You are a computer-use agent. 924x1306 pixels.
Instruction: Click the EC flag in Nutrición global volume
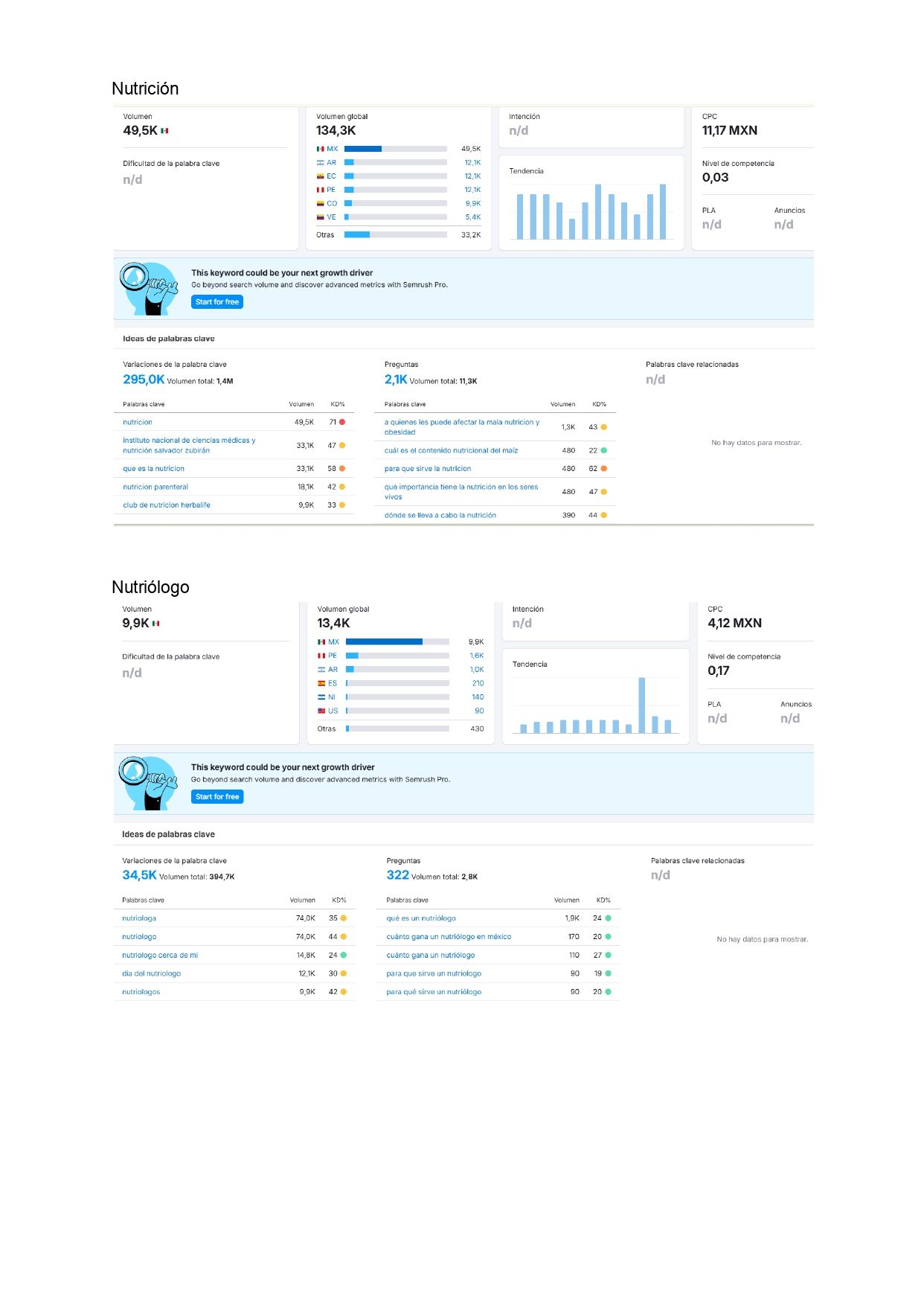(321, 176)
